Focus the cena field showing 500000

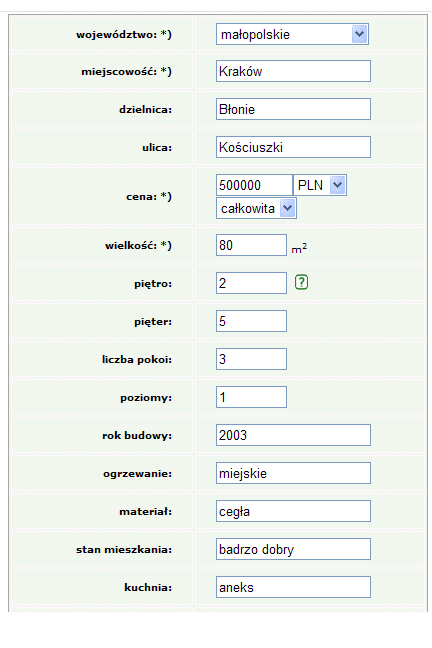click(x=254, y=185)
